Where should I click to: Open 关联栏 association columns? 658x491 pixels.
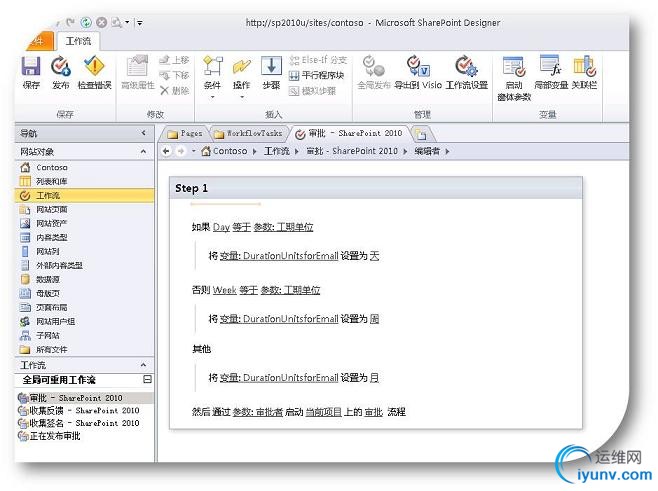tap(584, 72)
